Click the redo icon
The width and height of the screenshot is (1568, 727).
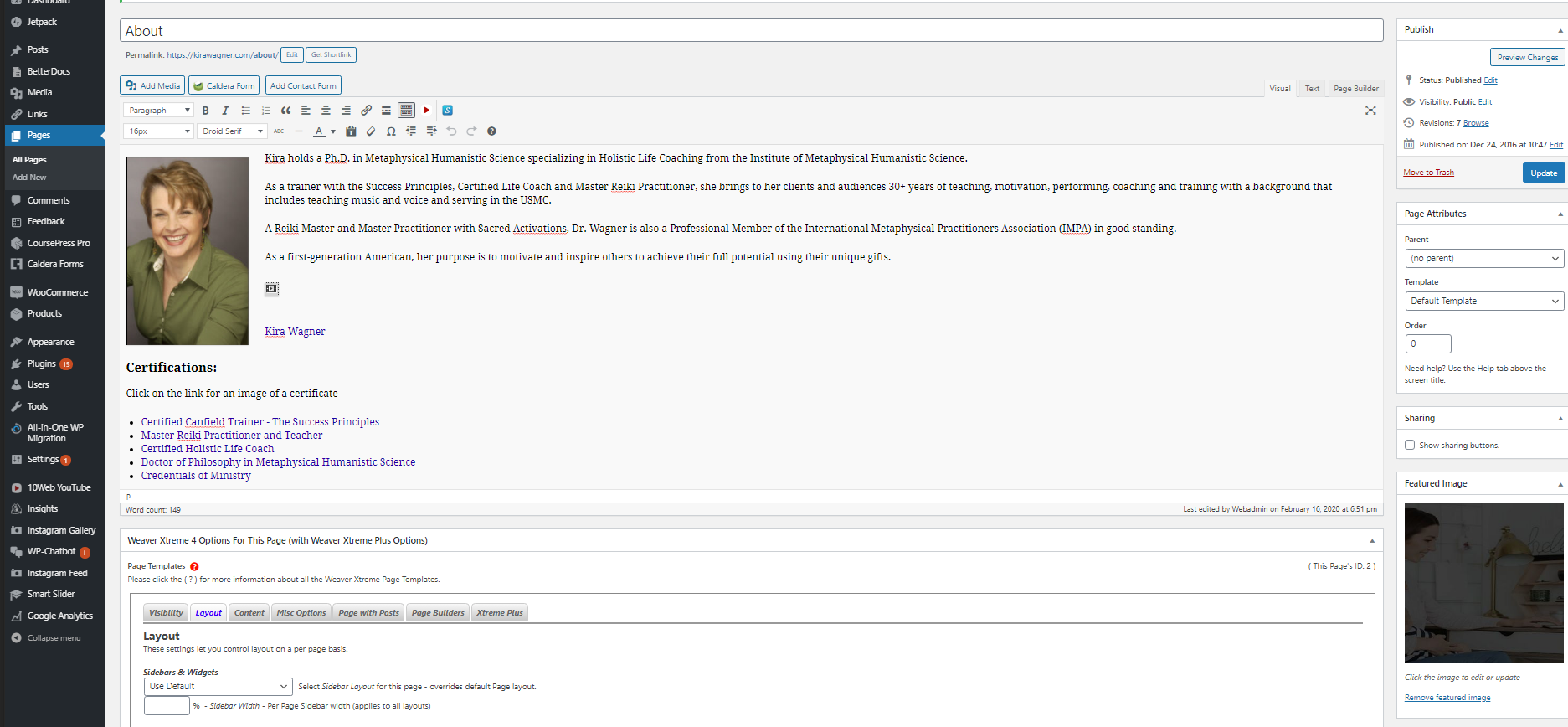click(x=471, y=131)
